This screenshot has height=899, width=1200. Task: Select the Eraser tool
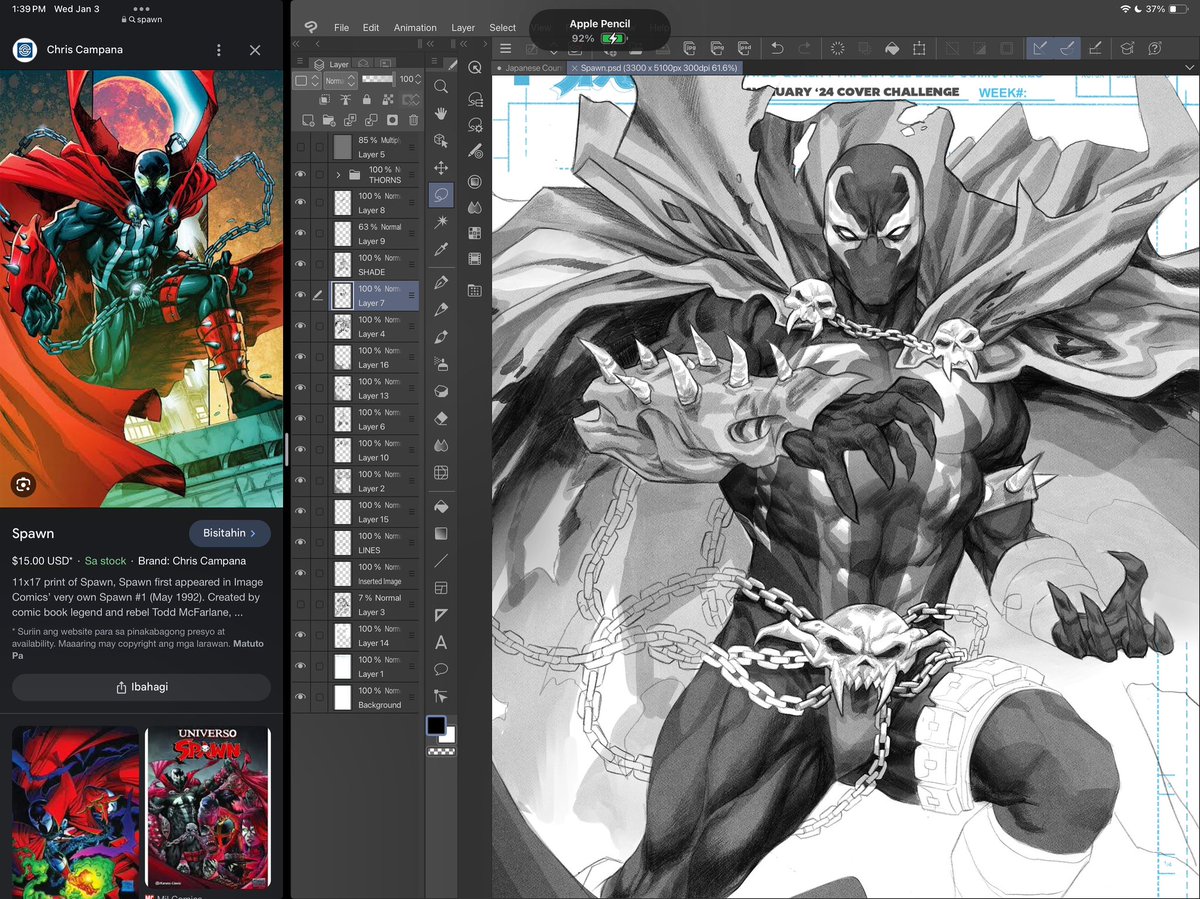click(x=440, y=418)
